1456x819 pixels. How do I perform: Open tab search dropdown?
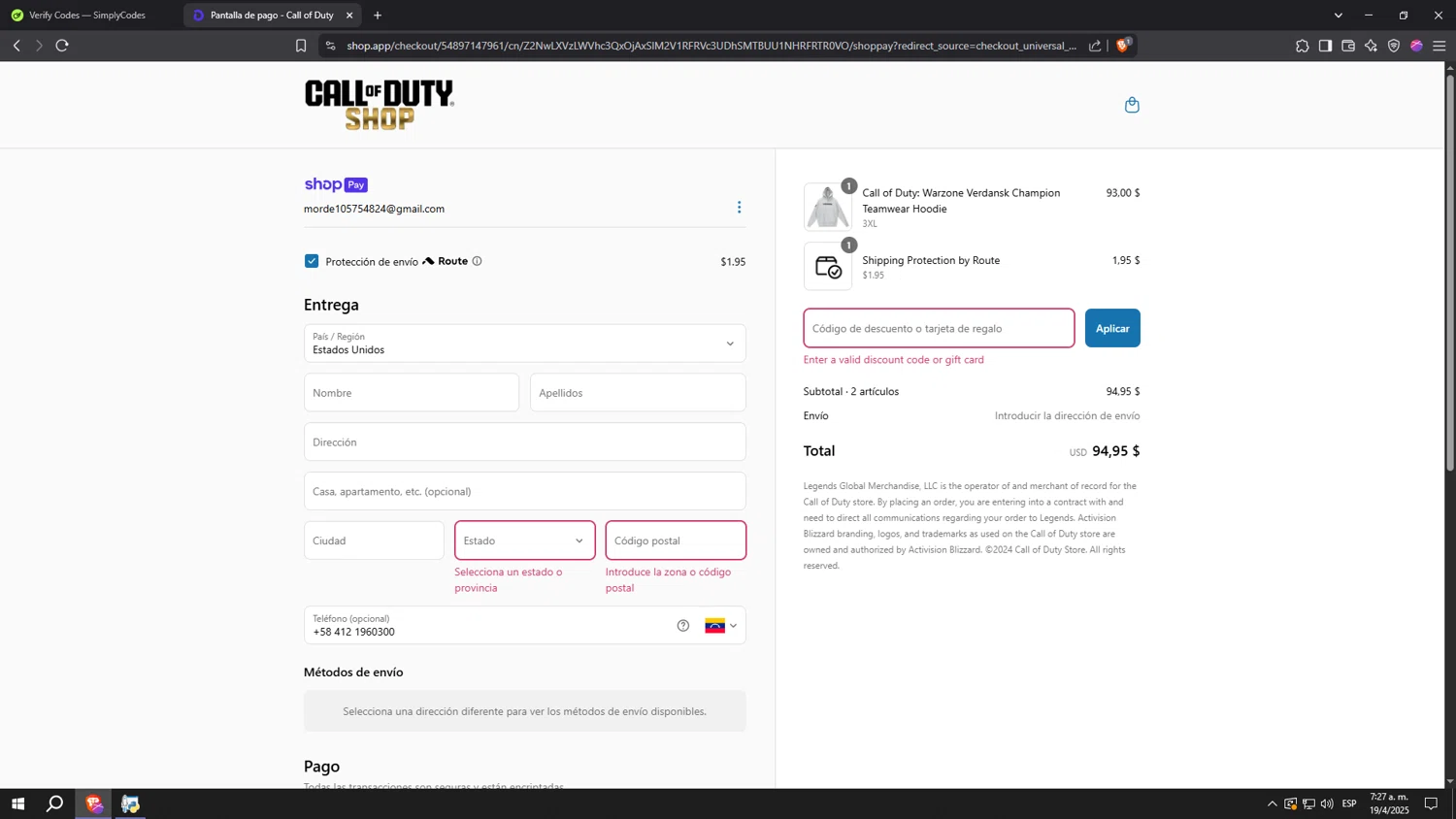(1339, 16)
